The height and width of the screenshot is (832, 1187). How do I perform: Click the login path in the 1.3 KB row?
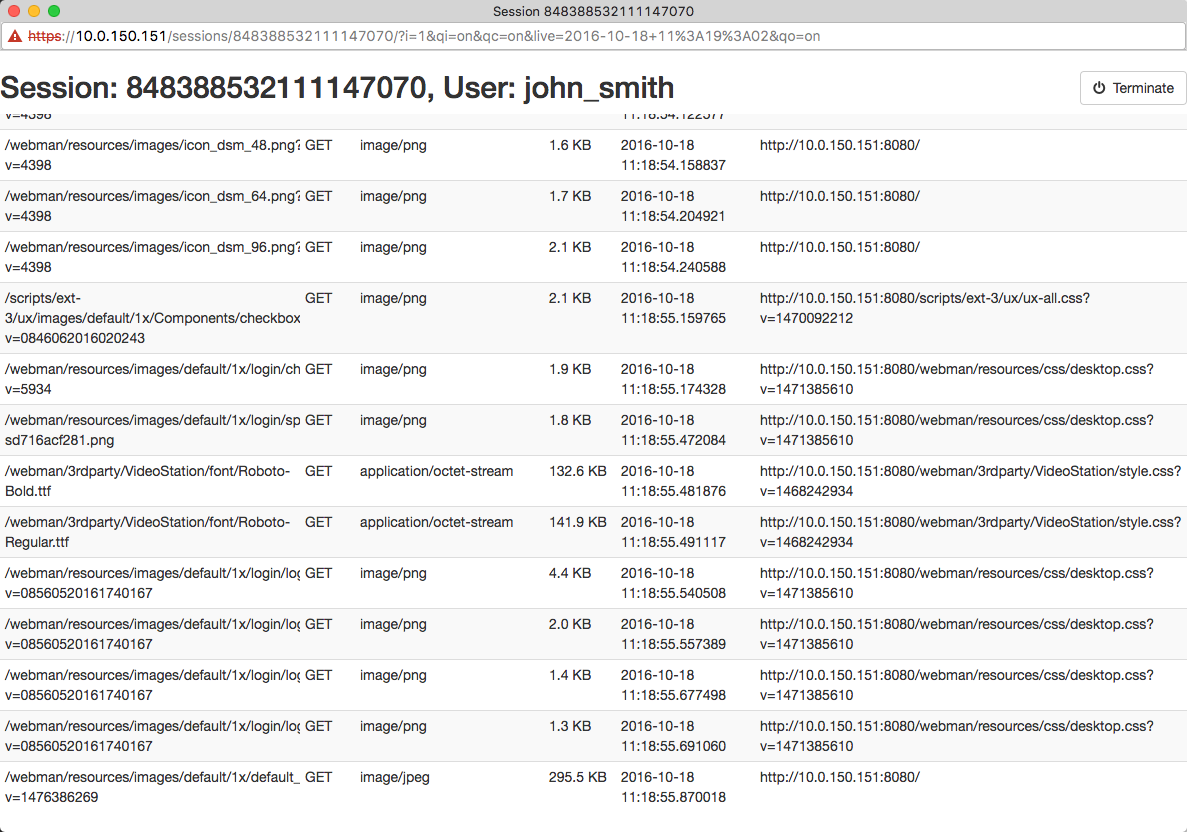tap(152, 736)
